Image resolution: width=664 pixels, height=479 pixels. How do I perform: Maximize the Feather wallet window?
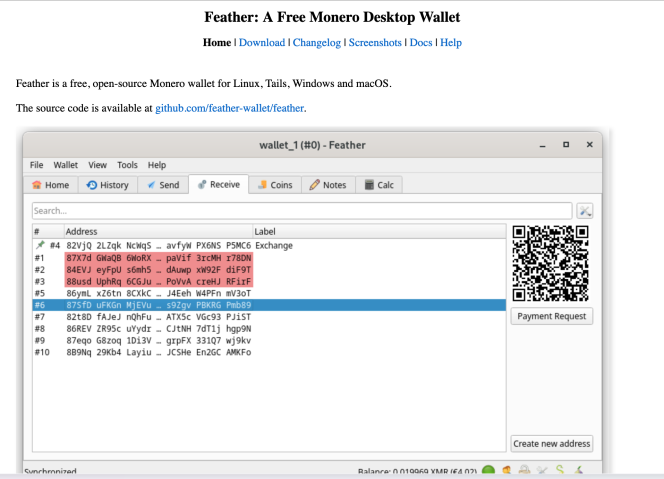(x=566, y=145)
